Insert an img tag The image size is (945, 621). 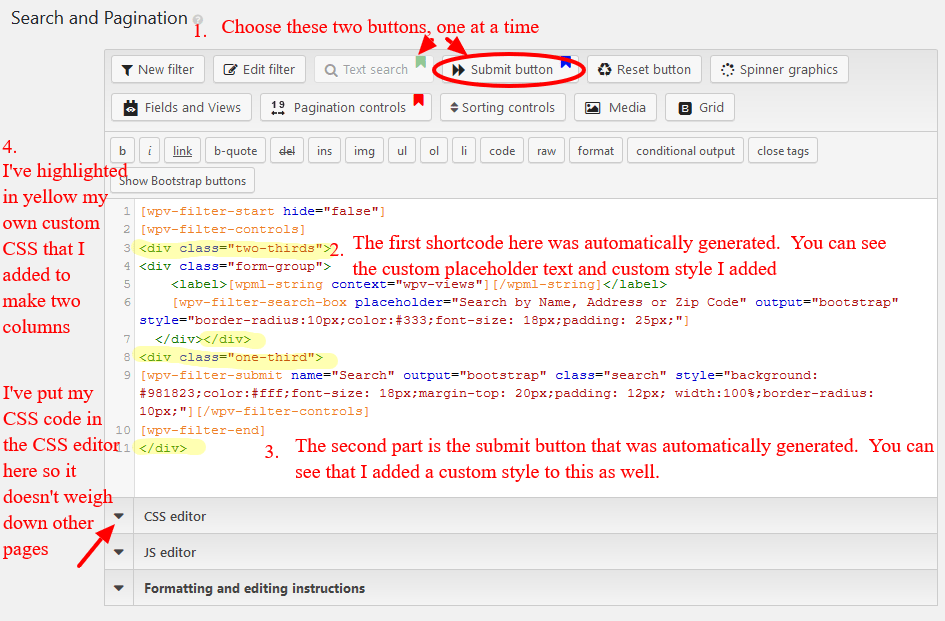[364, 150]
